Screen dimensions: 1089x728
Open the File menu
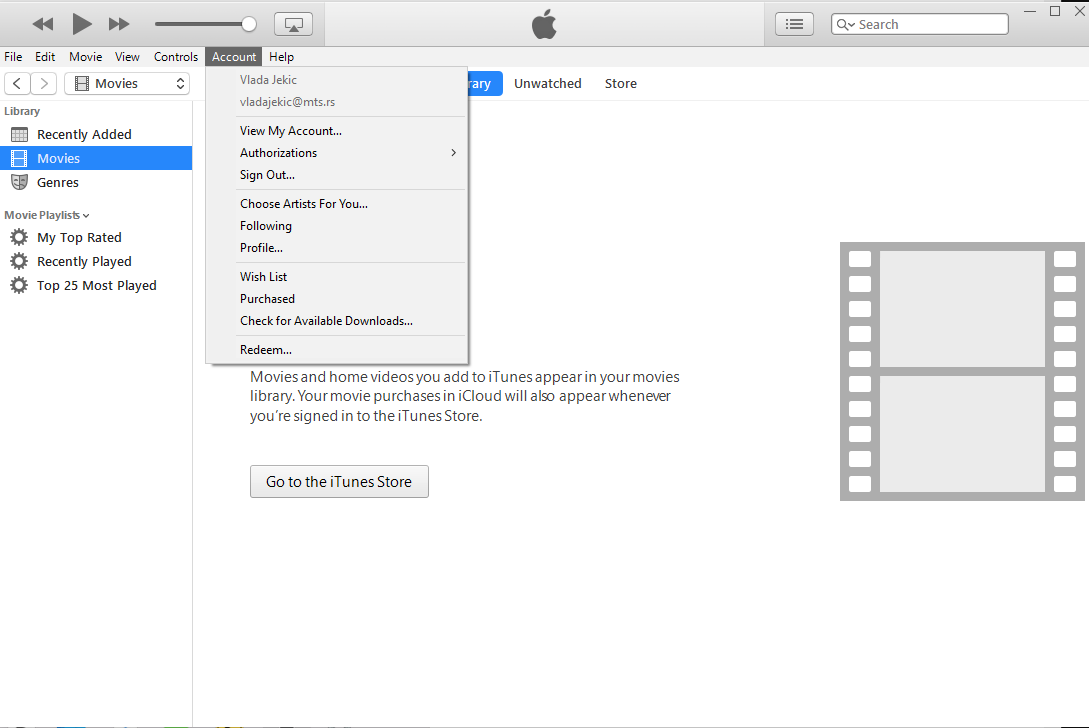(x=13, y=57)
